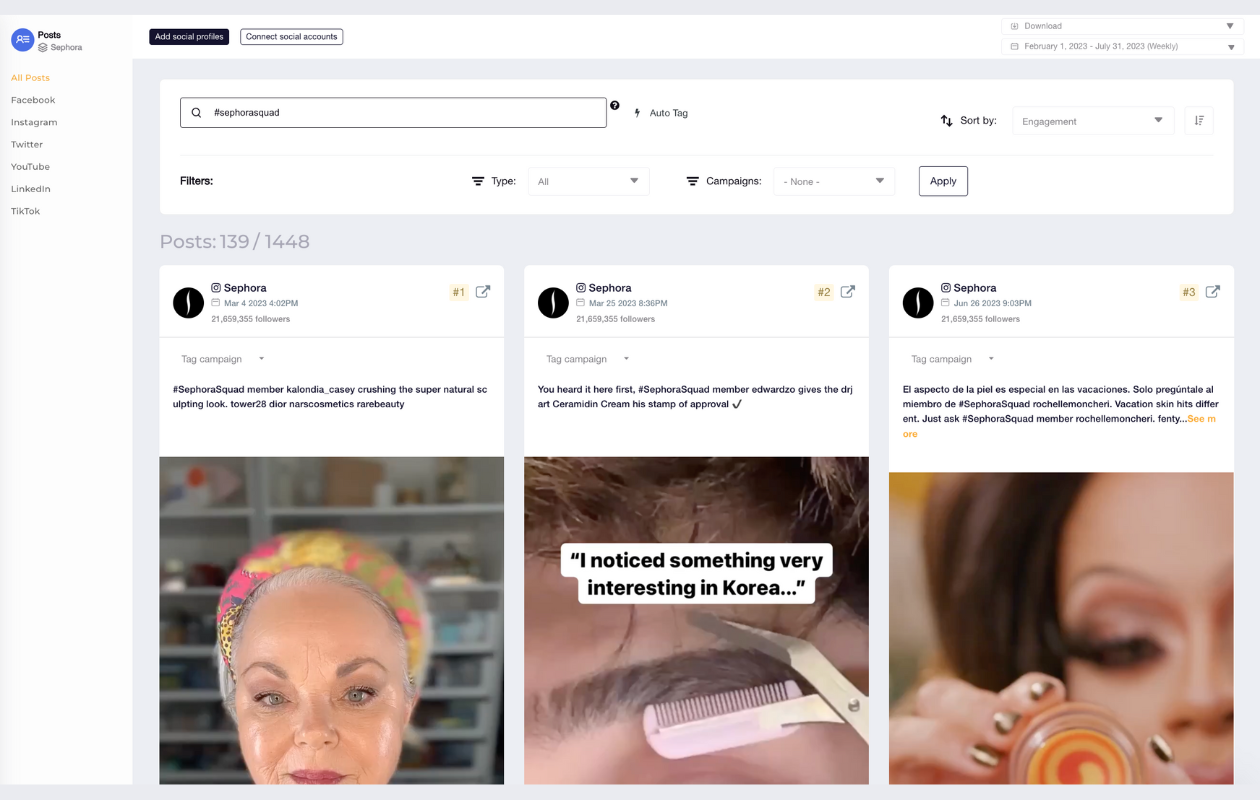
Task: Toggle the sort order direction icon
Action: [1199, 120]
